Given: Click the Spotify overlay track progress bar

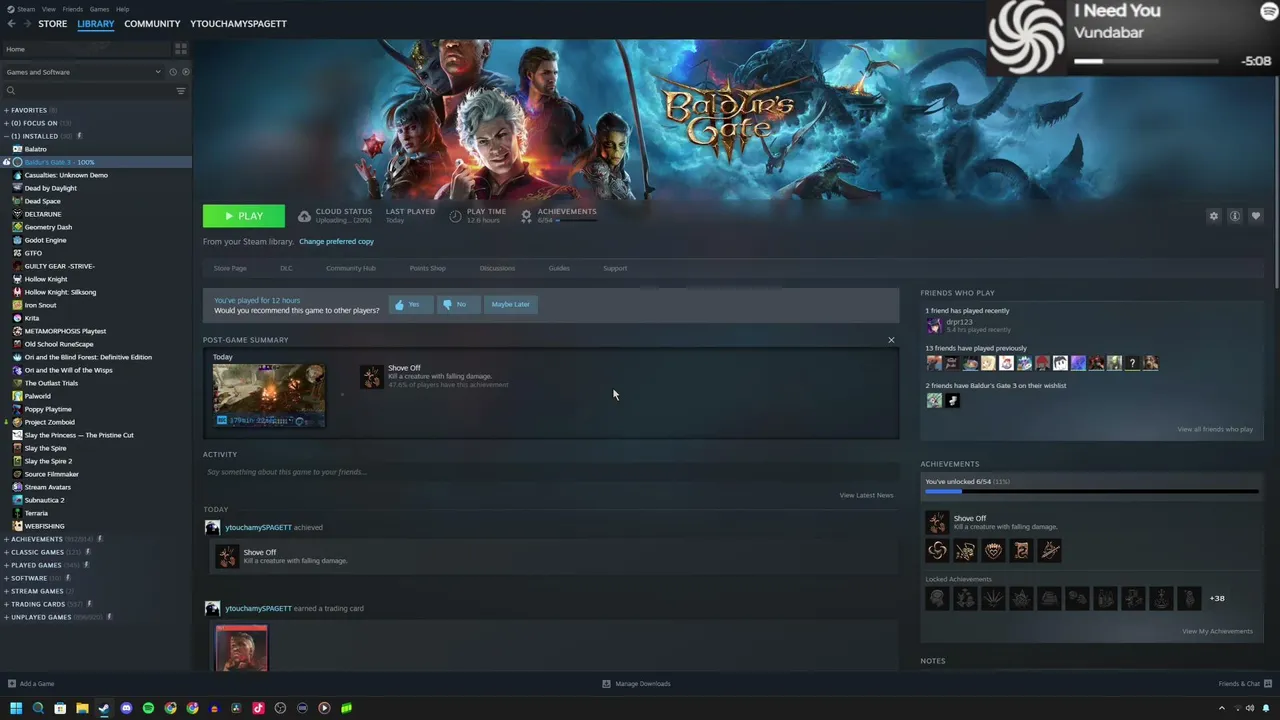Looking at the screenshot, I should pos(1147,61).
